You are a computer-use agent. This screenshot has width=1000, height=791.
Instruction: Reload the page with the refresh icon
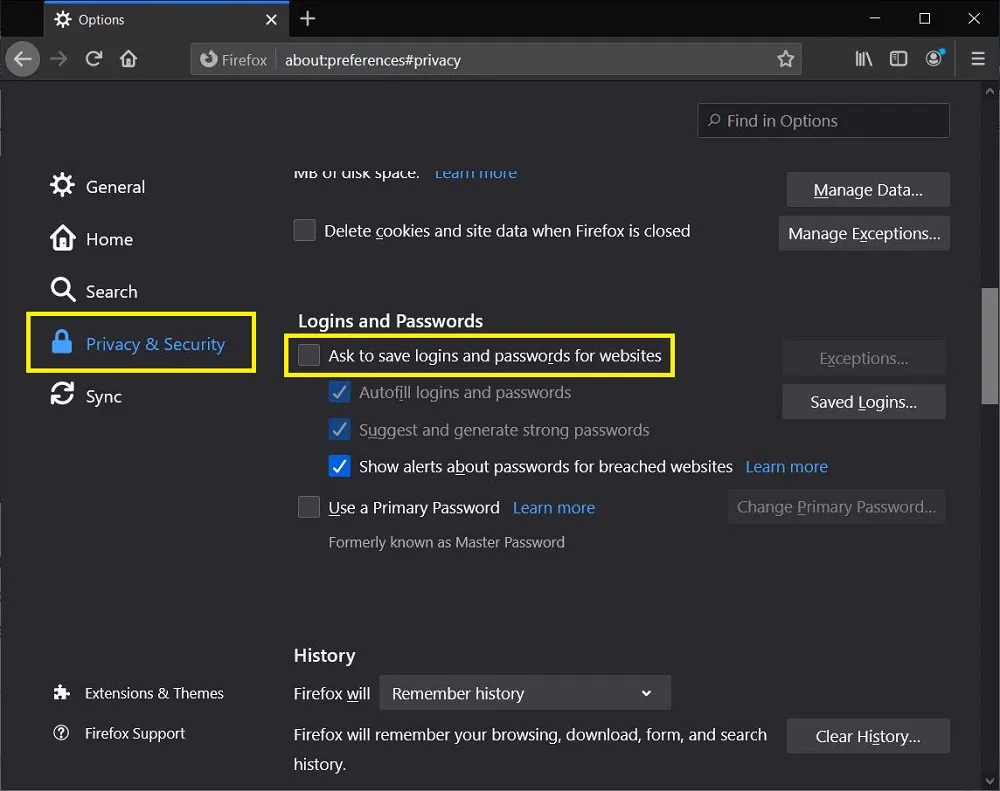(x=93, y=58)
